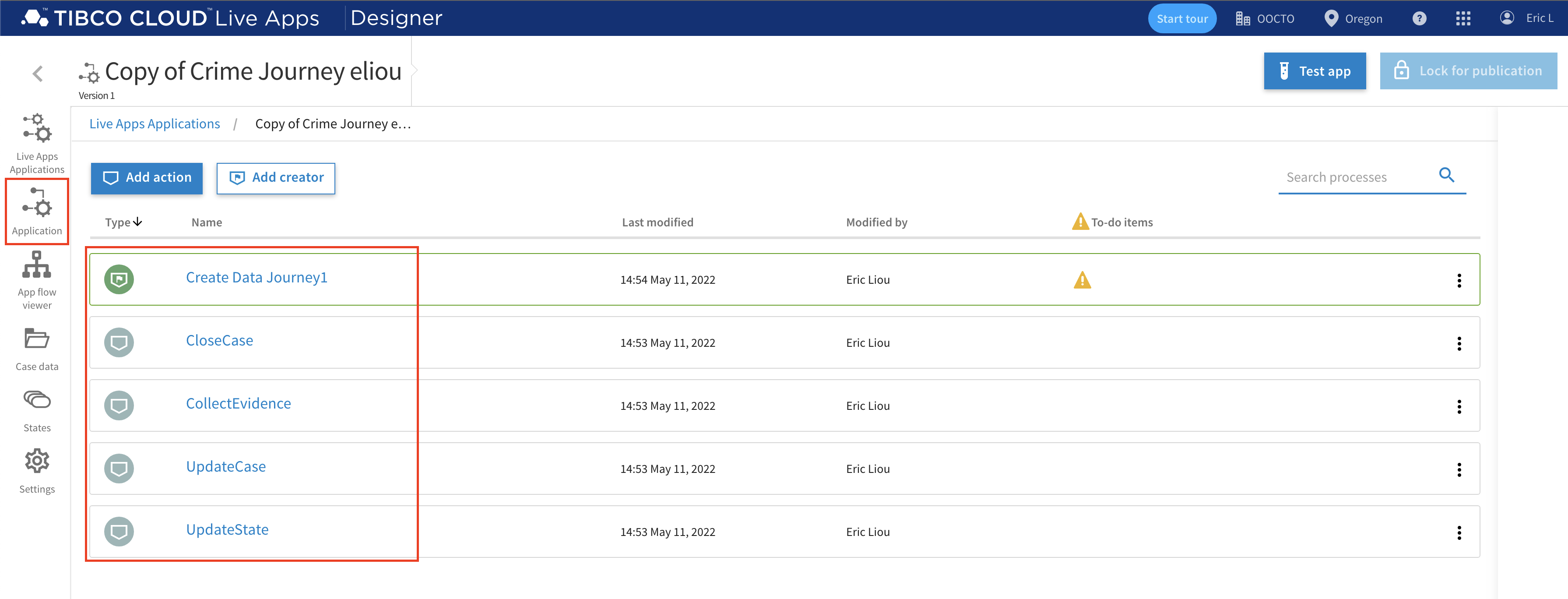This screenshot has height=599, width=1568.
Task: Click Eric Liou in UpdateState row
Action: pos(868,532)
